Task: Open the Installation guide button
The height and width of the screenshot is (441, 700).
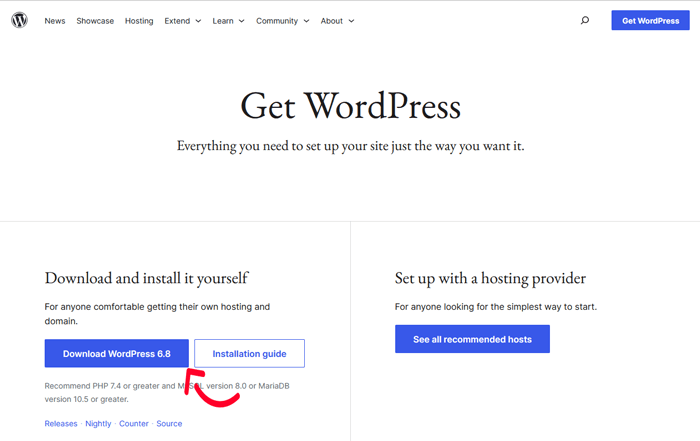Action: [249, 354]
